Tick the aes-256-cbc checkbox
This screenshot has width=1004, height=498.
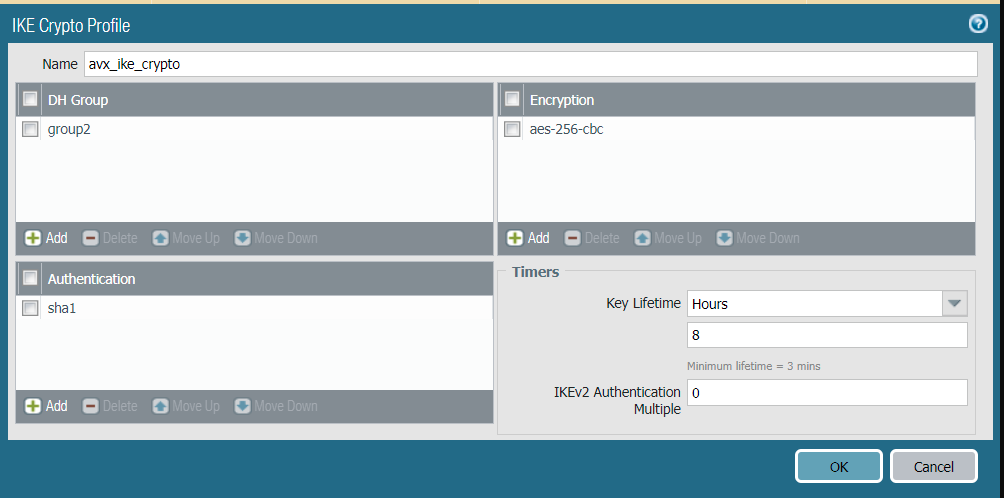click(x=512, y=129)
